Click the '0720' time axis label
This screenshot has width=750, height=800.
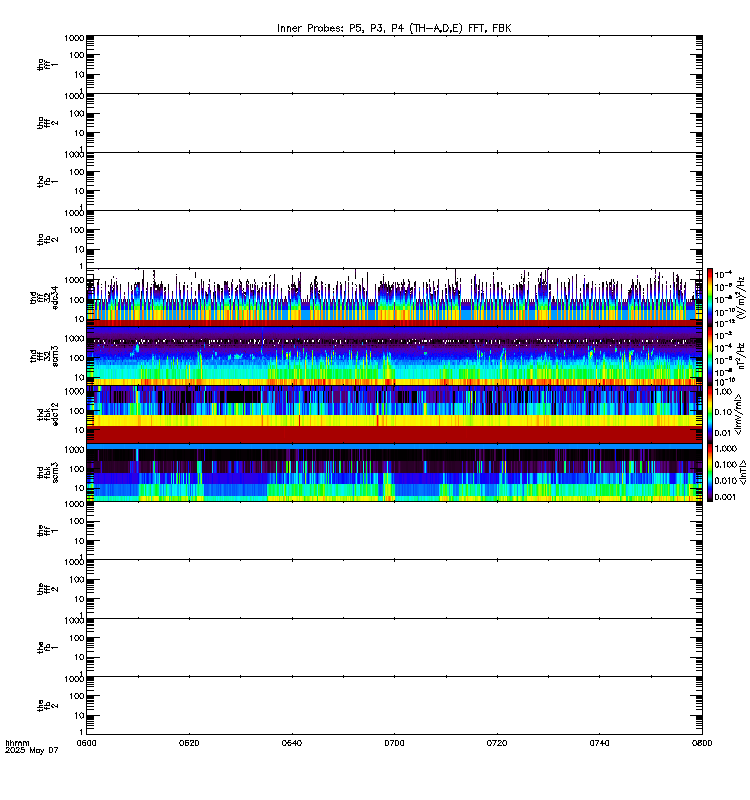tap(497, 743)
